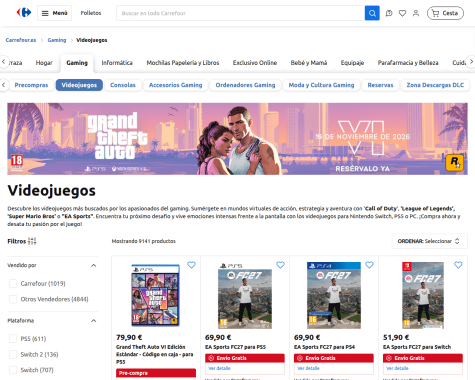The height and width of the screenshot is (380, 475).
Task: Select the Exclusivo Online tab
Action: tap(255, 63)
